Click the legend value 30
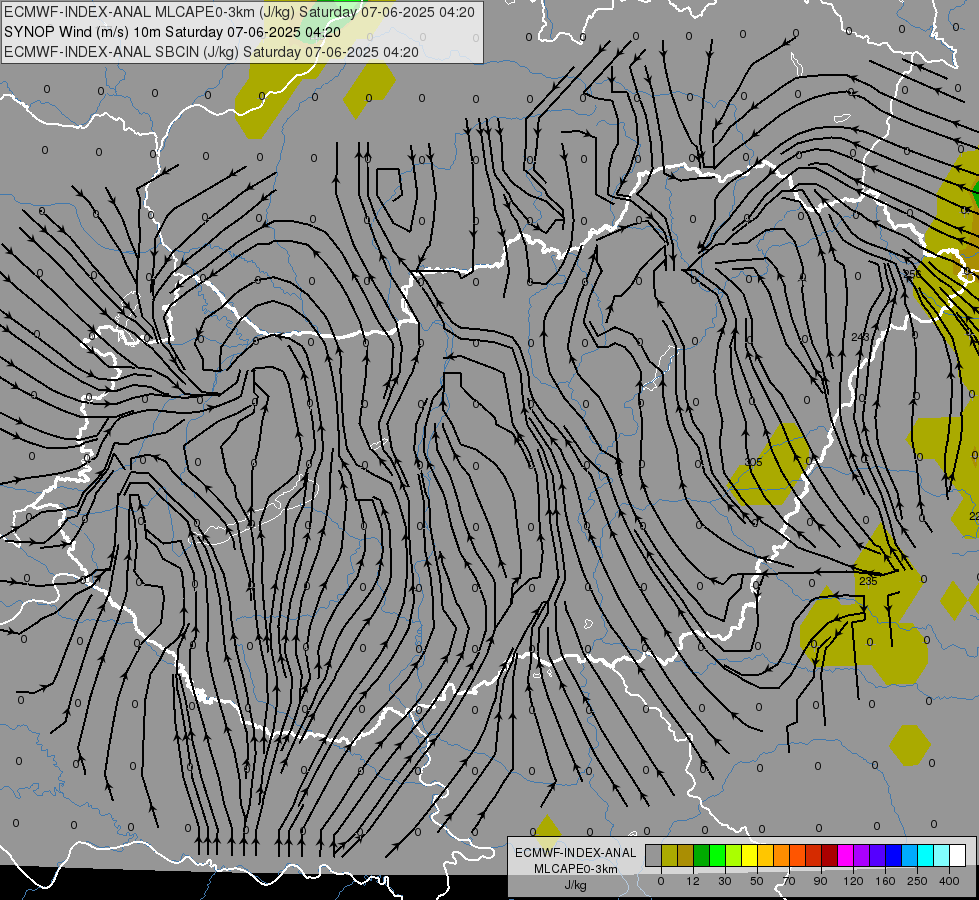 [x=725, y=881]
